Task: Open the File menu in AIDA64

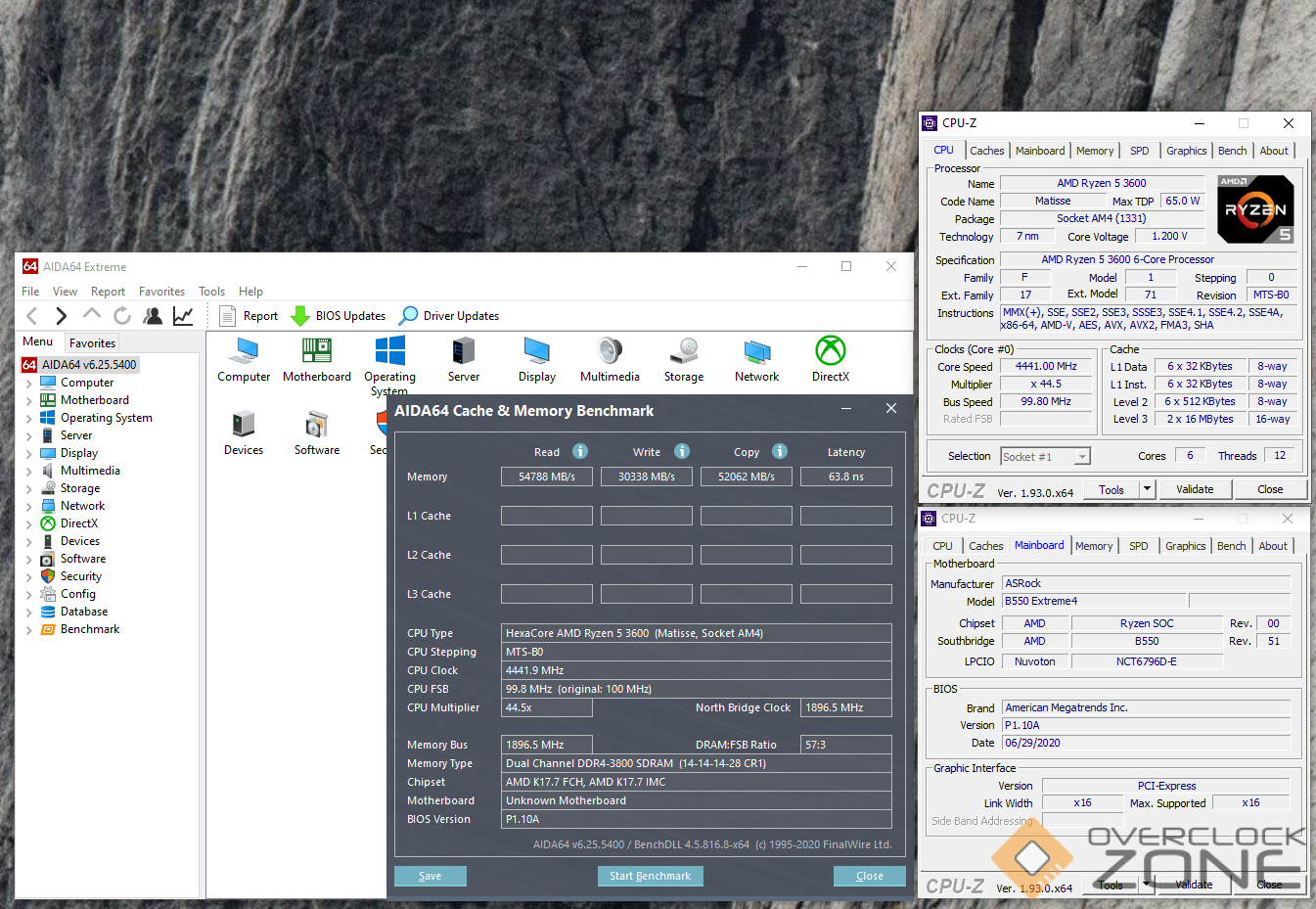Action: click(30, 292)
